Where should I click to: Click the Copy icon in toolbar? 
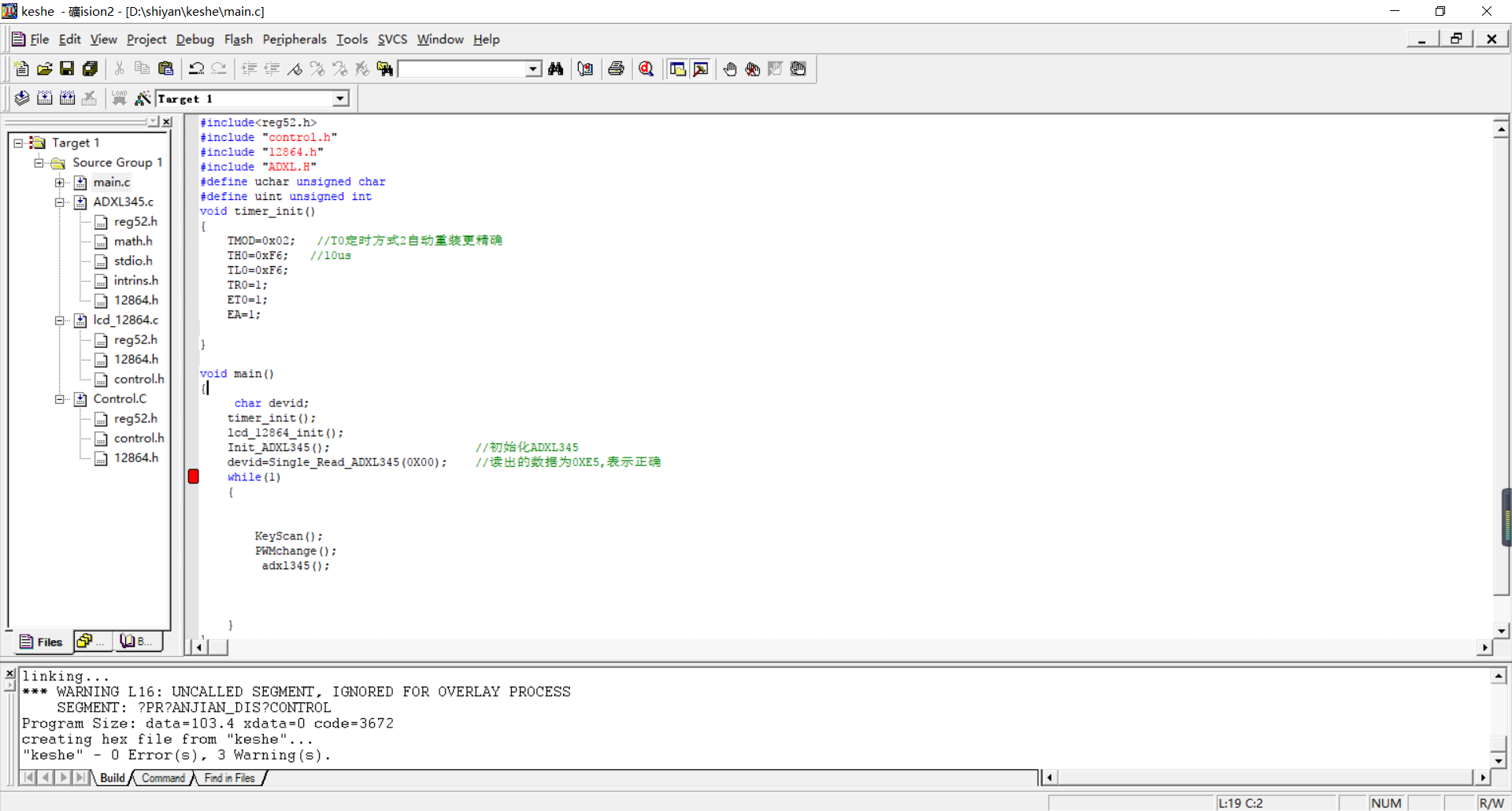(x=143, y=69)
